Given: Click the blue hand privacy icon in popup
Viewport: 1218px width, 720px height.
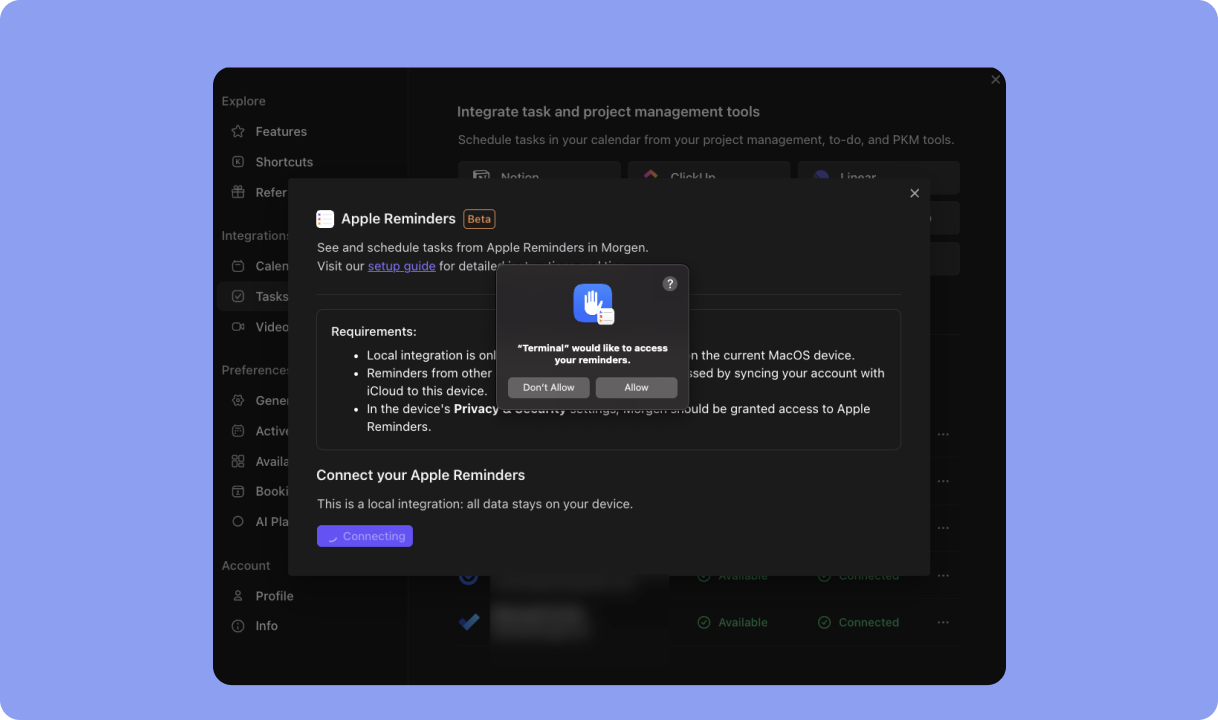Looking at the screenshot, I should pos(593,303).
